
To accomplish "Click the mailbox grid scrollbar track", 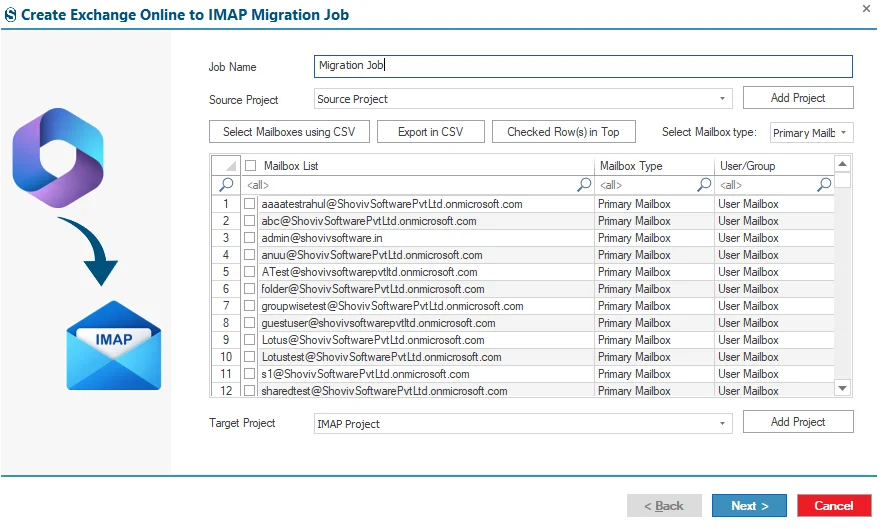I will click(842, 282).
